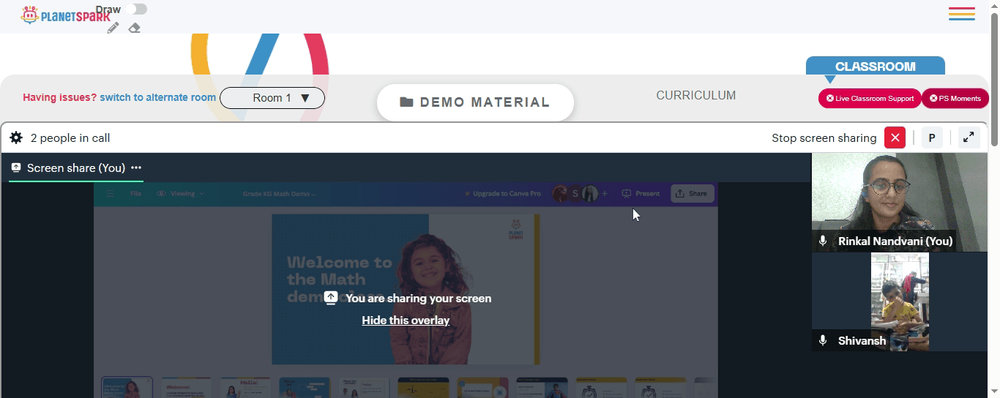The width and height of the screenshot is (1000, 398).
Task: Select the eraser tool
Action: pos(134,27)
